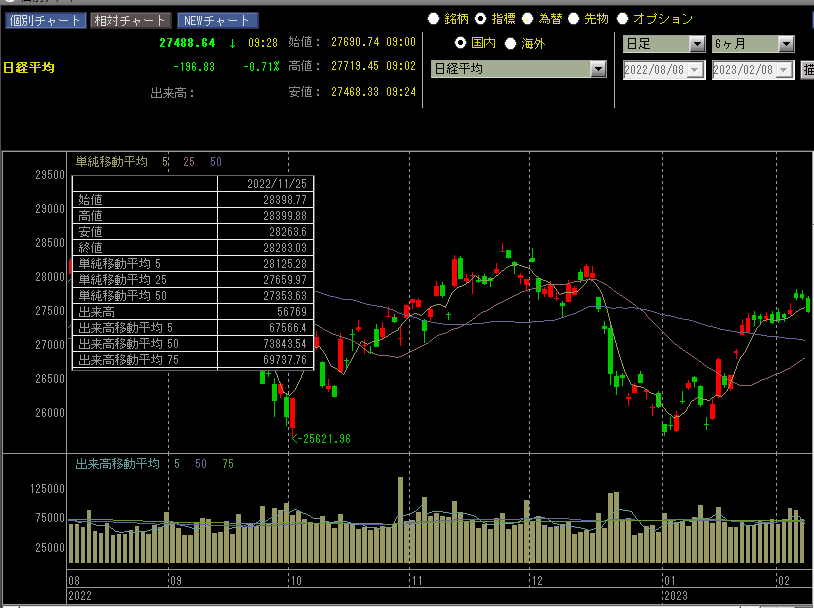This screenshot has width=814, height=608.
Task: Switch to the 個別チャート tab
Action: pyautogui.click(x=44, y=20)
